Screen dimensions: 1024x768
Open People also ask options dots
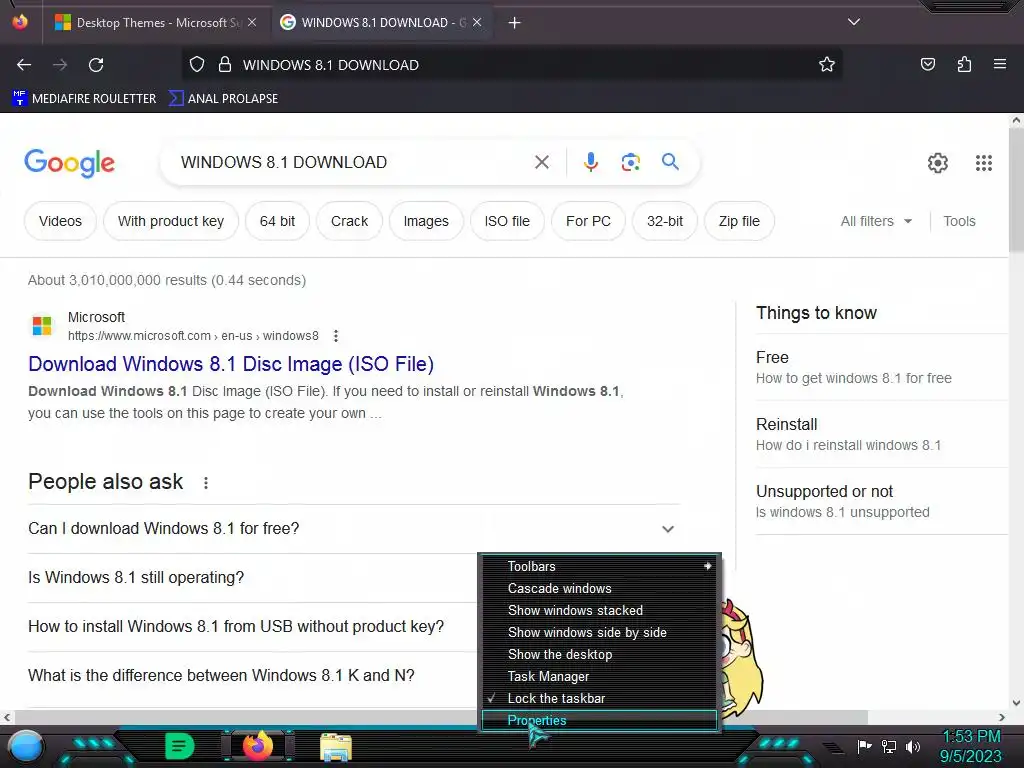click(x=206, y=483)
